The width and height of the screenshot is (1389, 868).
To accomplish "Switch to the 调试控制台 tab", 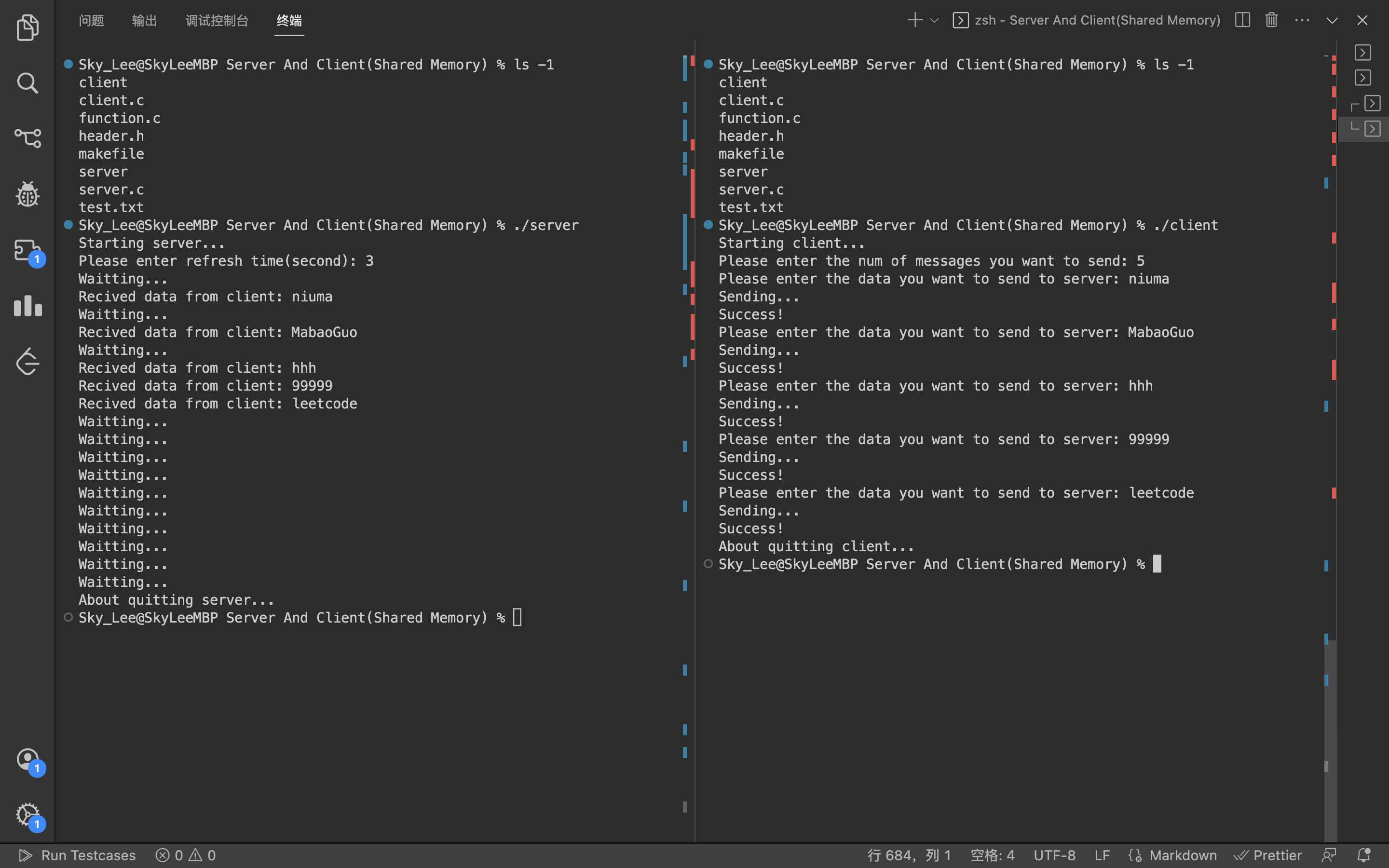I will 217,21.
